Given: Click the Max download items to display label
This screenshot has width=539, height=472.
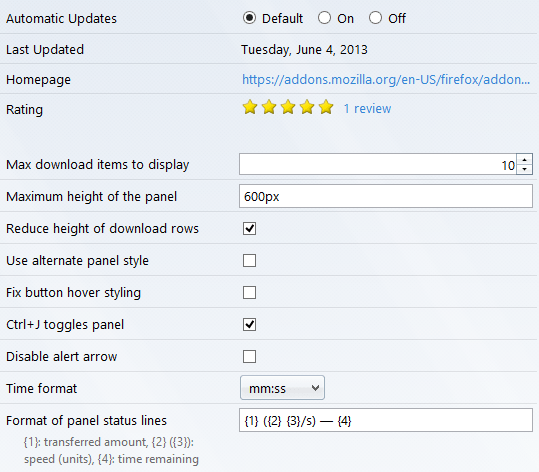Looking at the screenshot, I should pos(98,164).
